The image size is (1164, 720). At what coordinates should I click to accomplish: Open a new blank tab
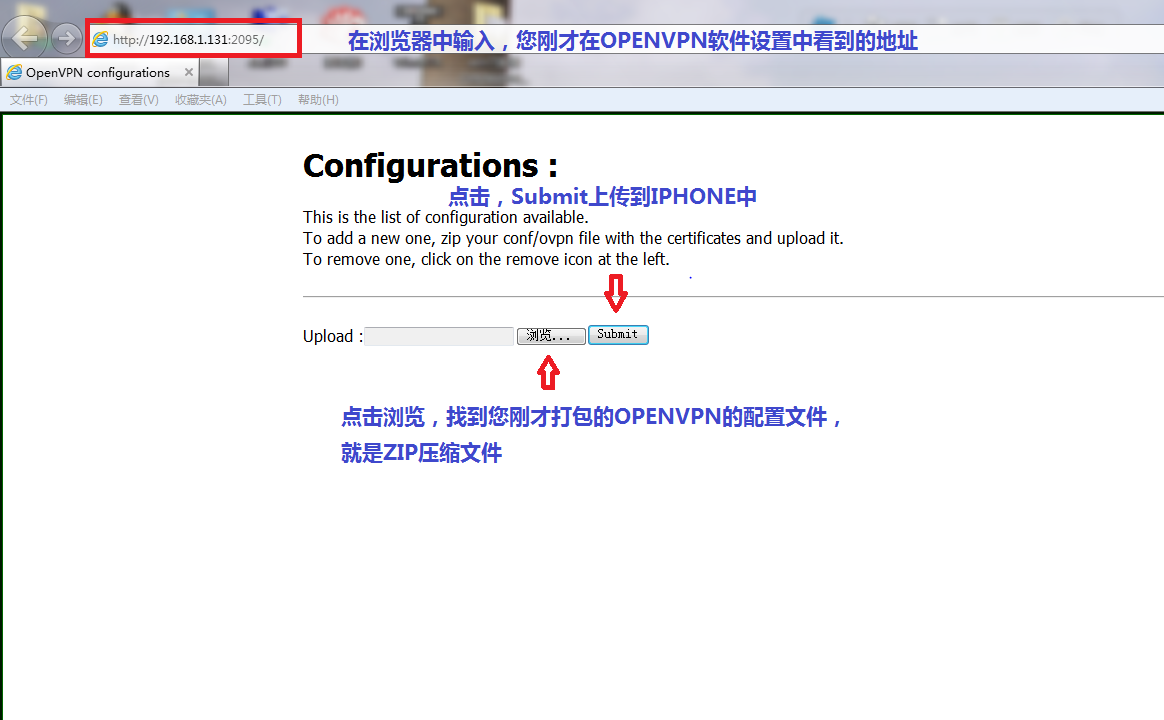214,73
